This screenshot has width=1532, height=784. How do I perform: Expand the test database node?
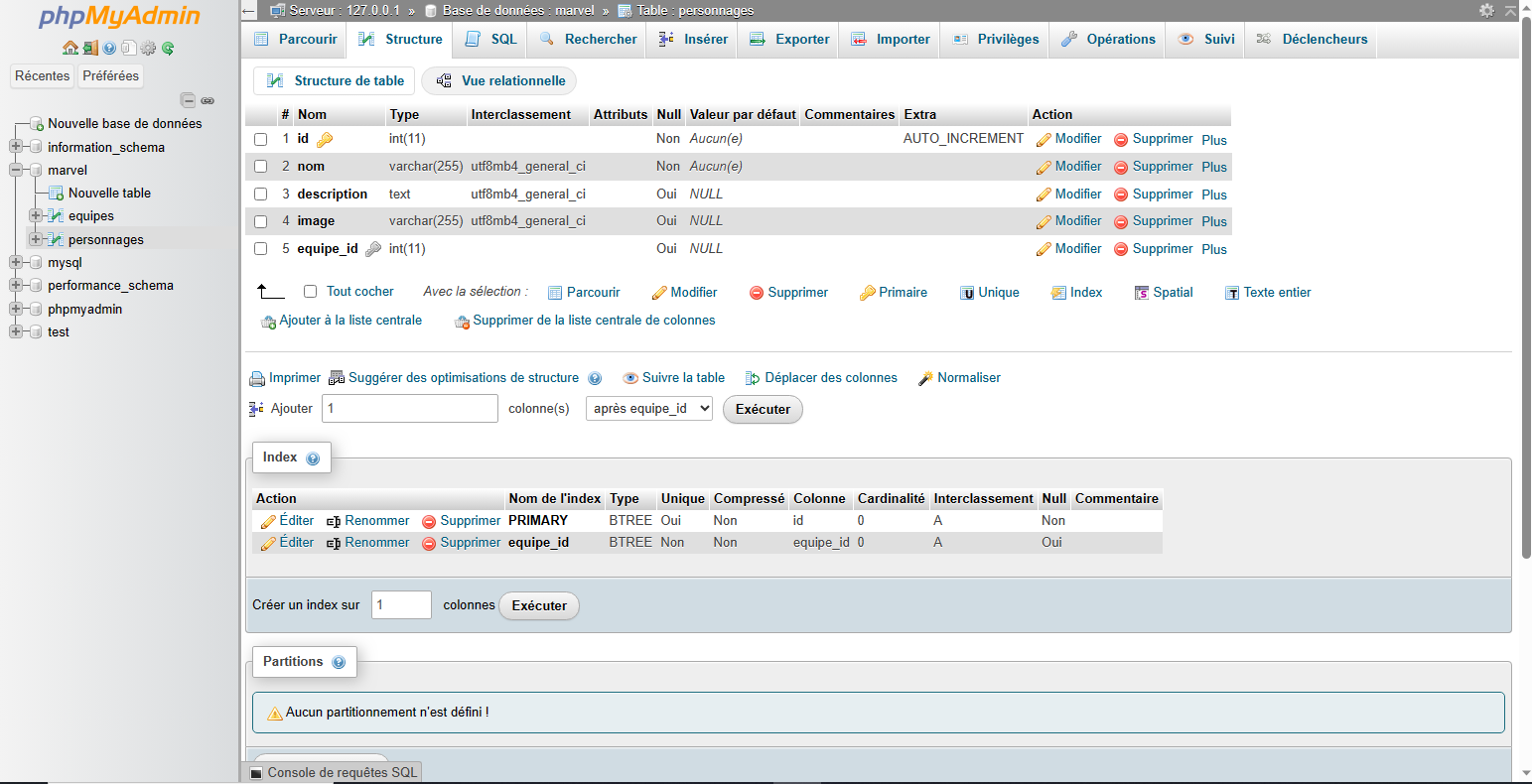tap(16, 331)
